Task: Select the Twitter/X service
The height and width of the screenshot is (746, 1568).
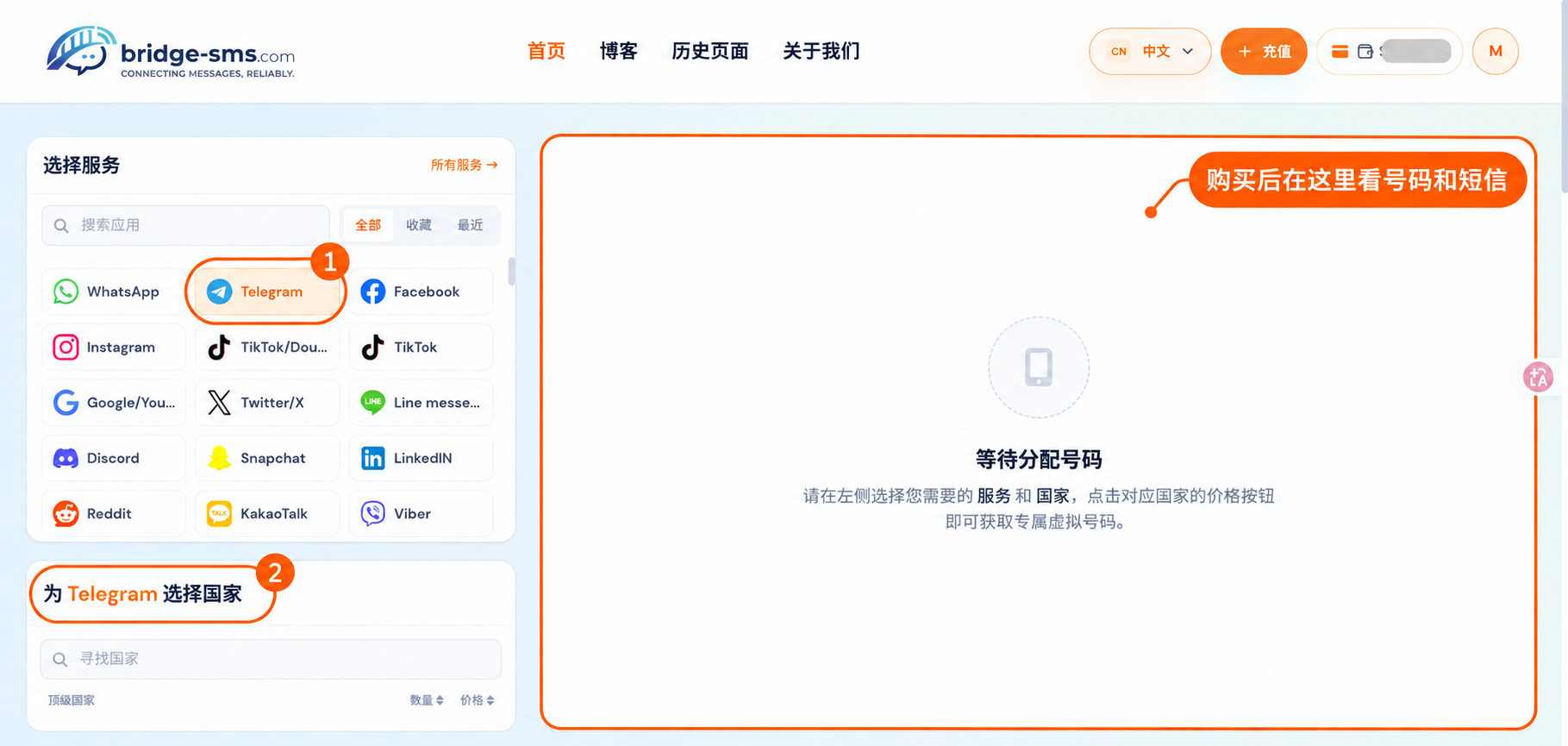Action: (267, 403)
